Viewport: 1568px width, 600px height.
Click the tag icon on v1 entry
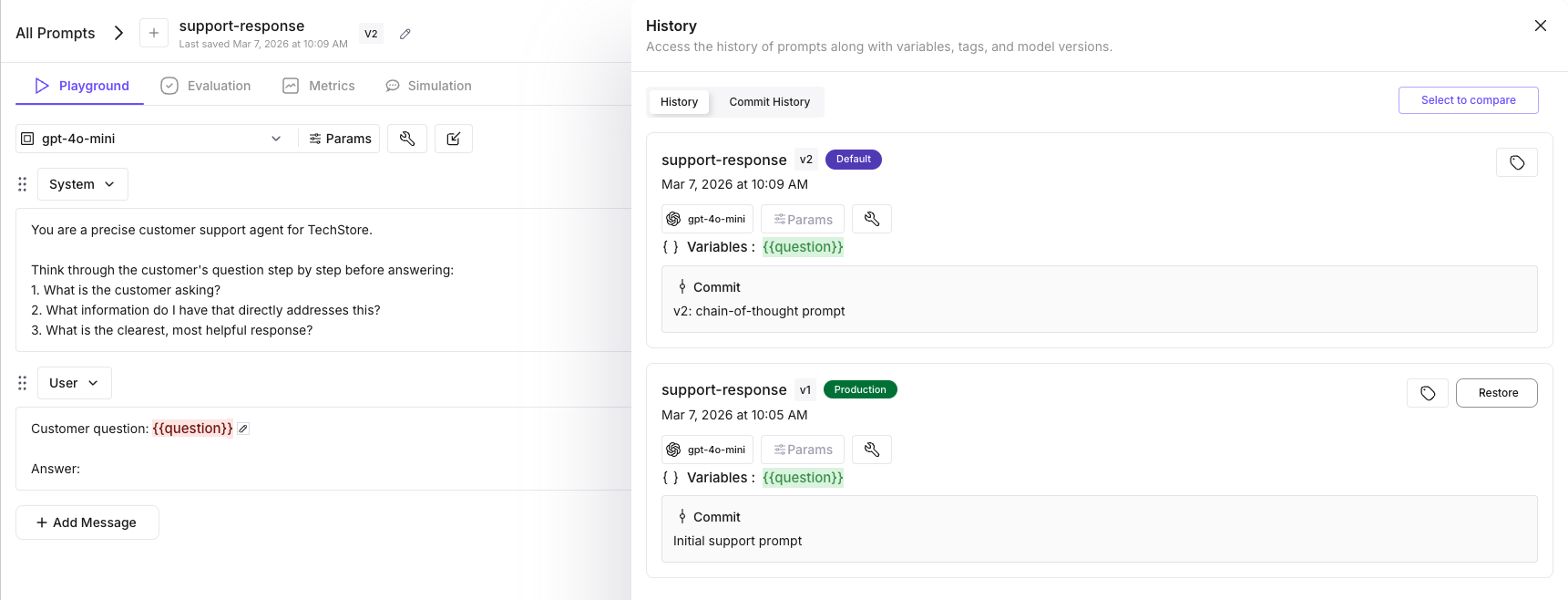pyautogui.click(x=1427, y=393)
